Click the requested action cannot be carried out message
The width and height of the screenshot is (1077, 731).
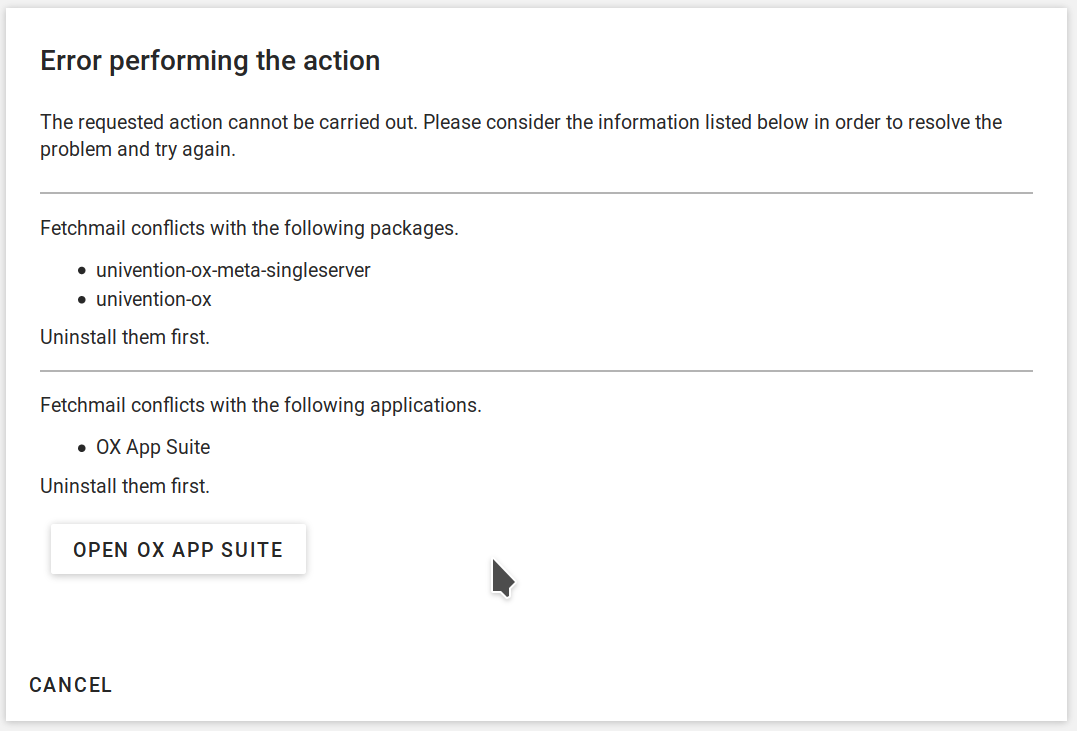pyautogui.click(x=521, y=135)
